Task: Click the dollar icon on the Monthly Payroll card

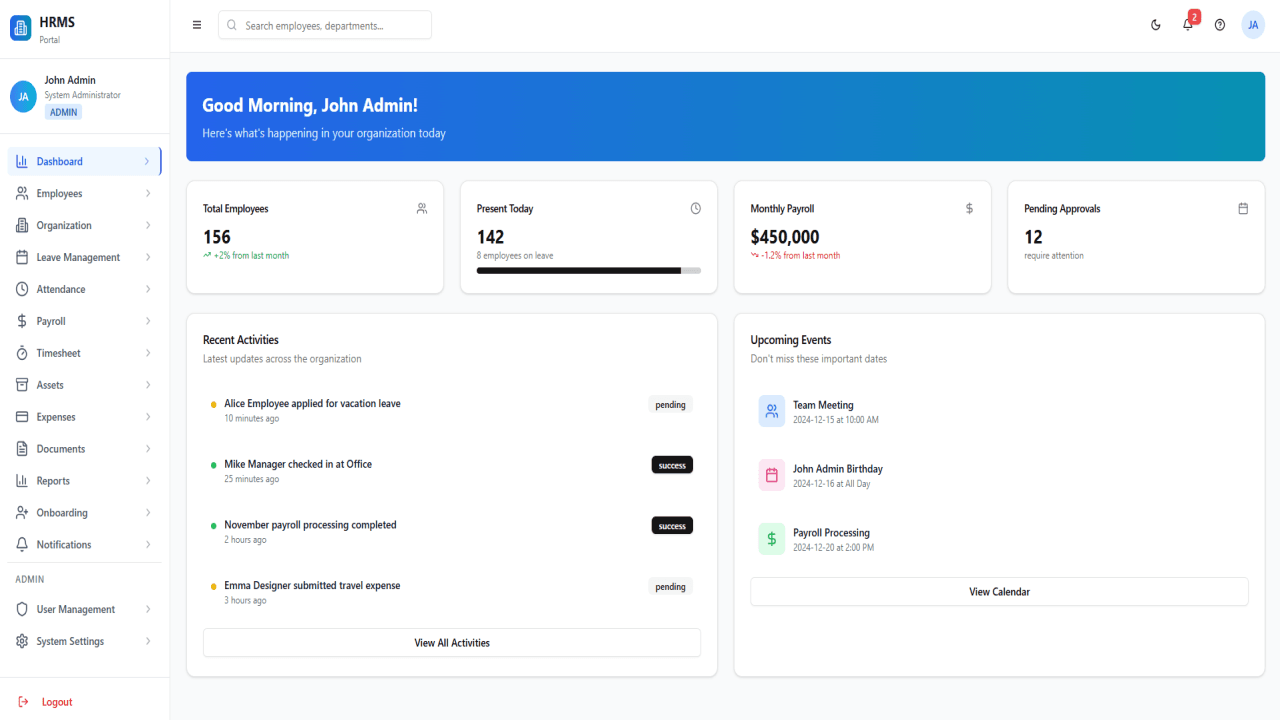Action: coord(969,209)
